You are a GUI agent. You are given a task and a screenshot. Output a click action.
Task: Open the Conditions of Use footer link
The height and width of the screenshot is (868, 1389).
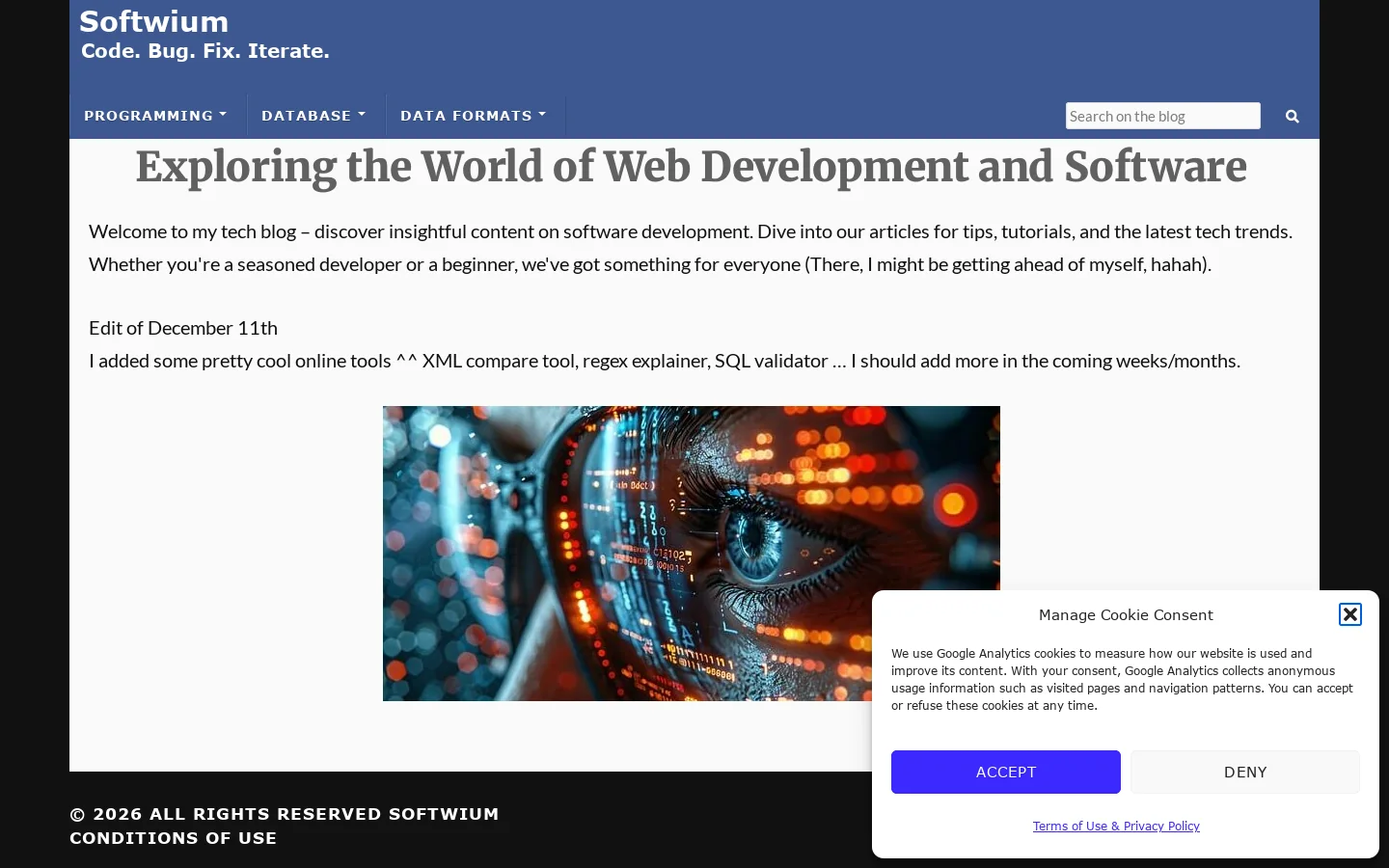pos(174,838)
